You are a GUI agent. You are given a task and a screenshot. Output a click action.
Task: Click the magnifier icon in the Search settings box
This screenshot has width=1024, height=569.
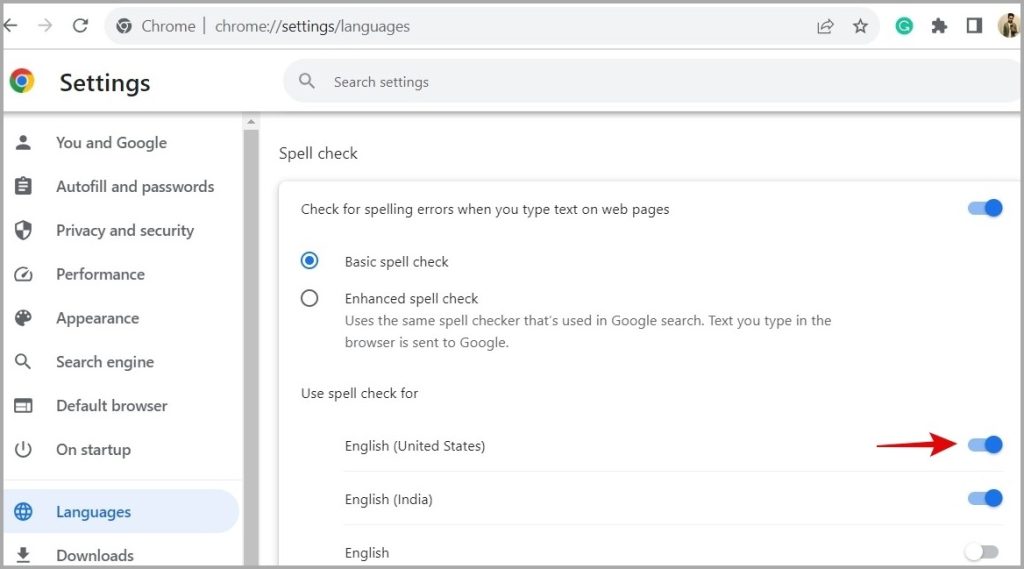307,81
